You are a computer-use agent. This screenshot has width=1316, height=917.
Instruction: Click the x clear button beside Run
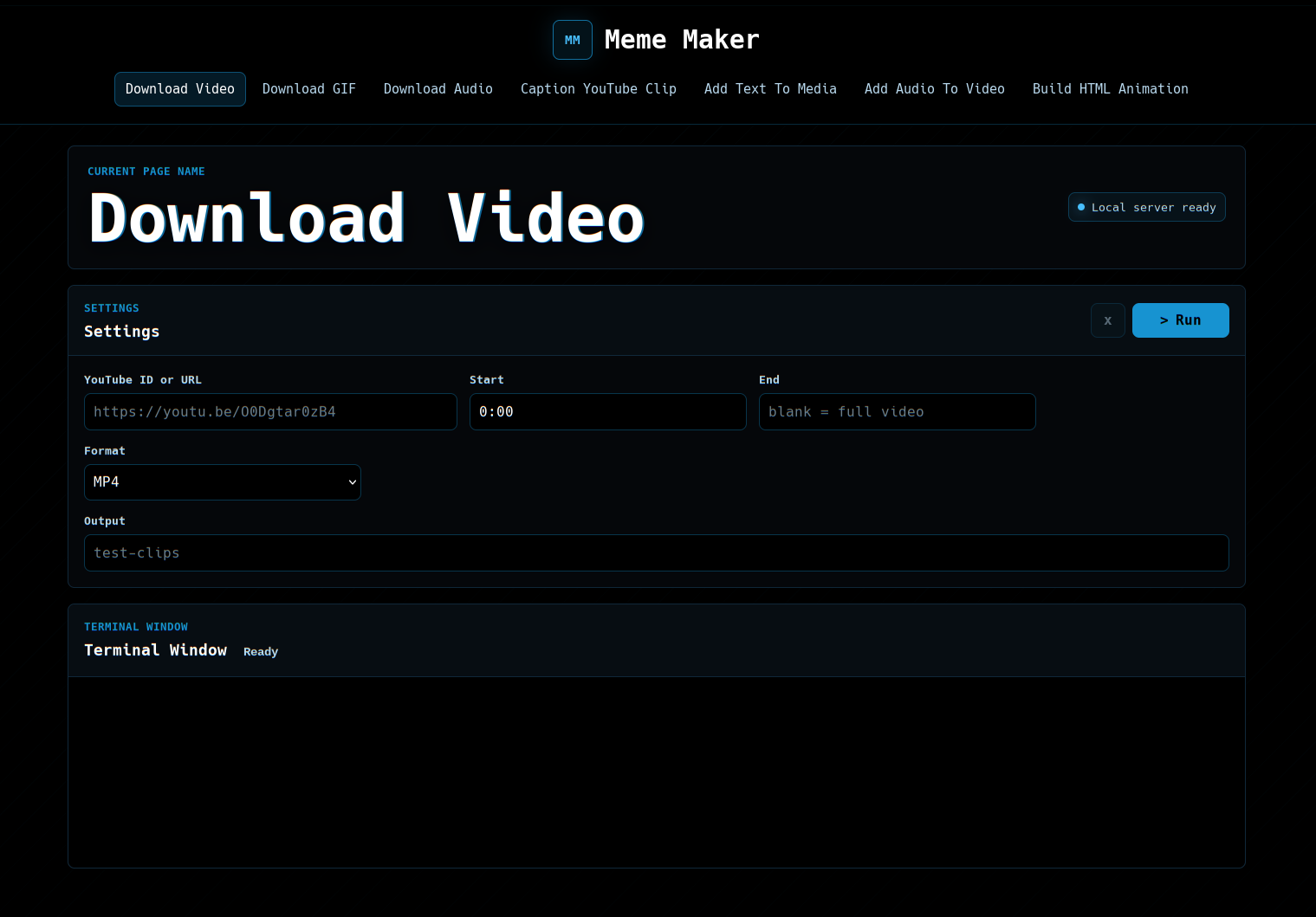1108,320
